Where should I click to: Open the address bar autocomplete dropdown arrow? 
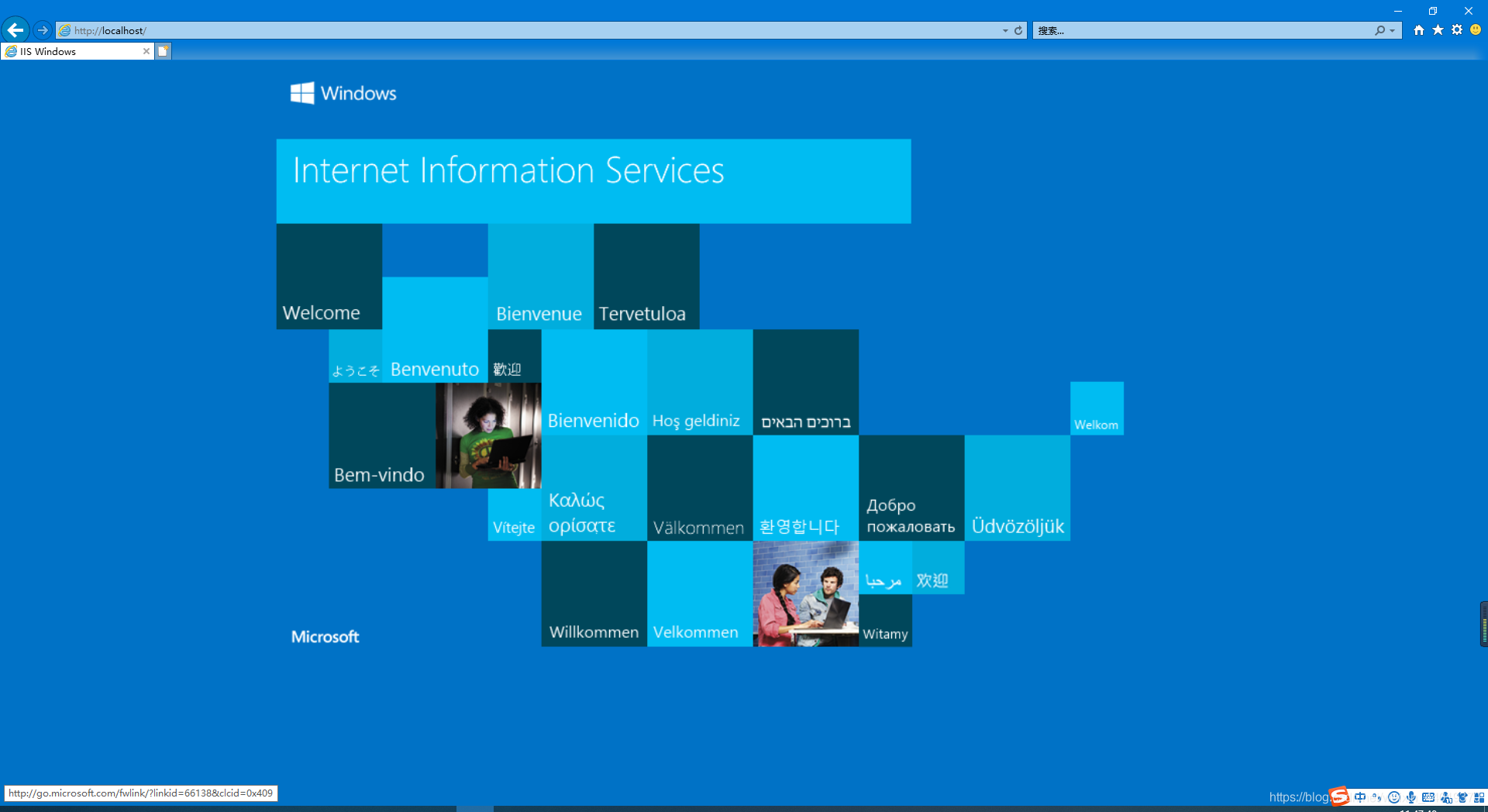point(1005,30)
